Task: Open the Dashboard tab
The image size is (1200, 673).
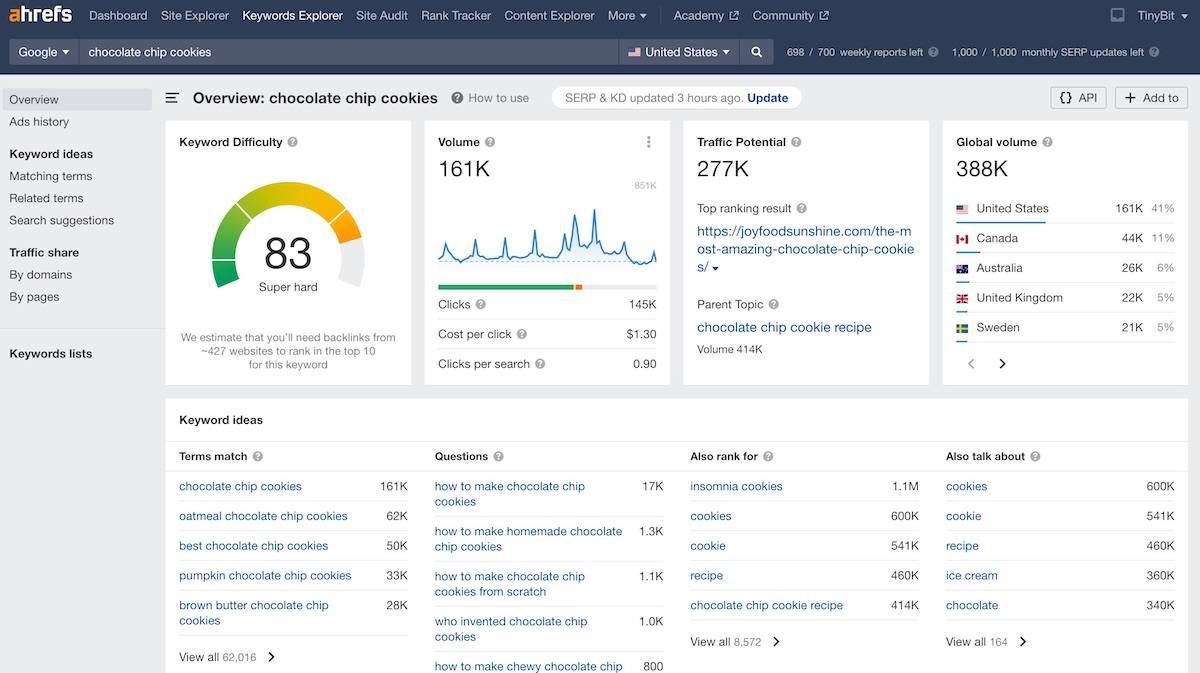Action: 118,15
